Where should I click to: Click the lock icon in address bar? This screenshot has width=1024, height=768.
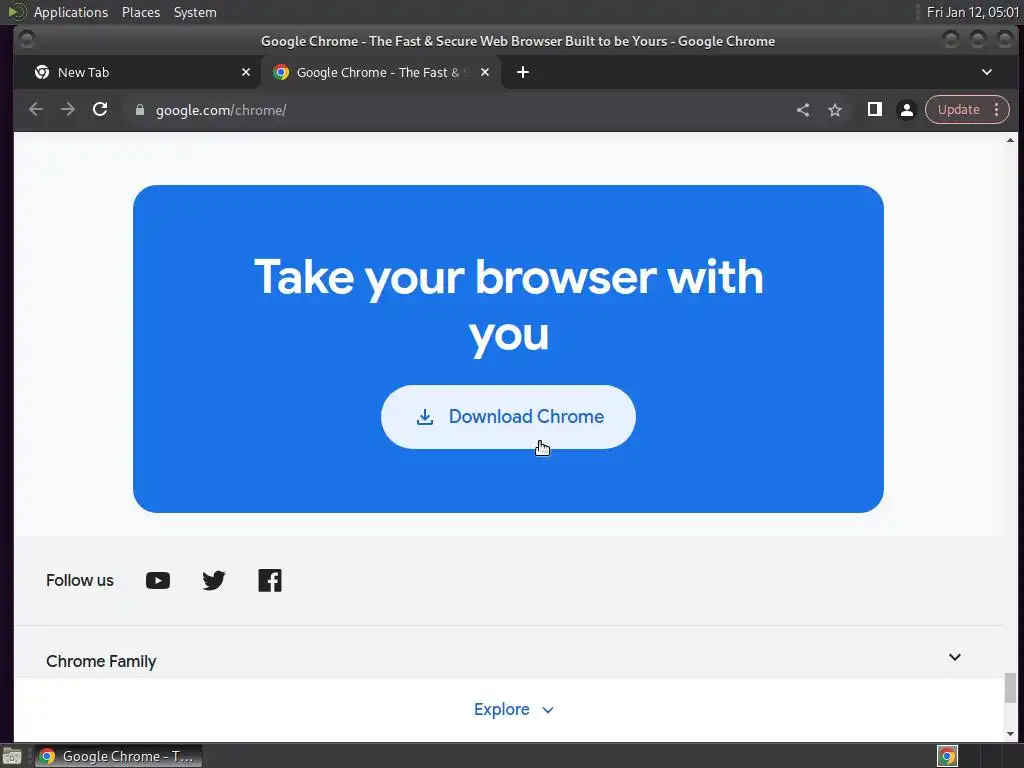tap(139, 110)
